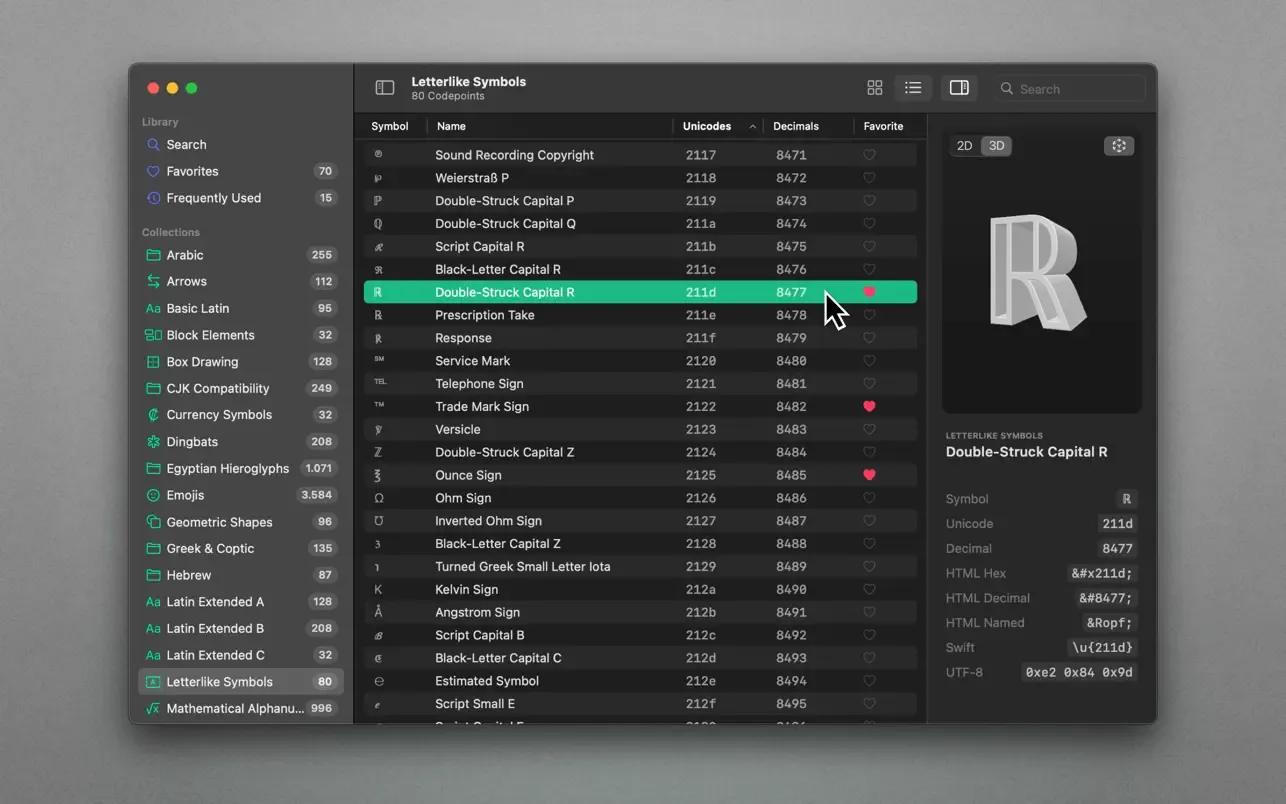Switch to grid view layout

(875, 88)
